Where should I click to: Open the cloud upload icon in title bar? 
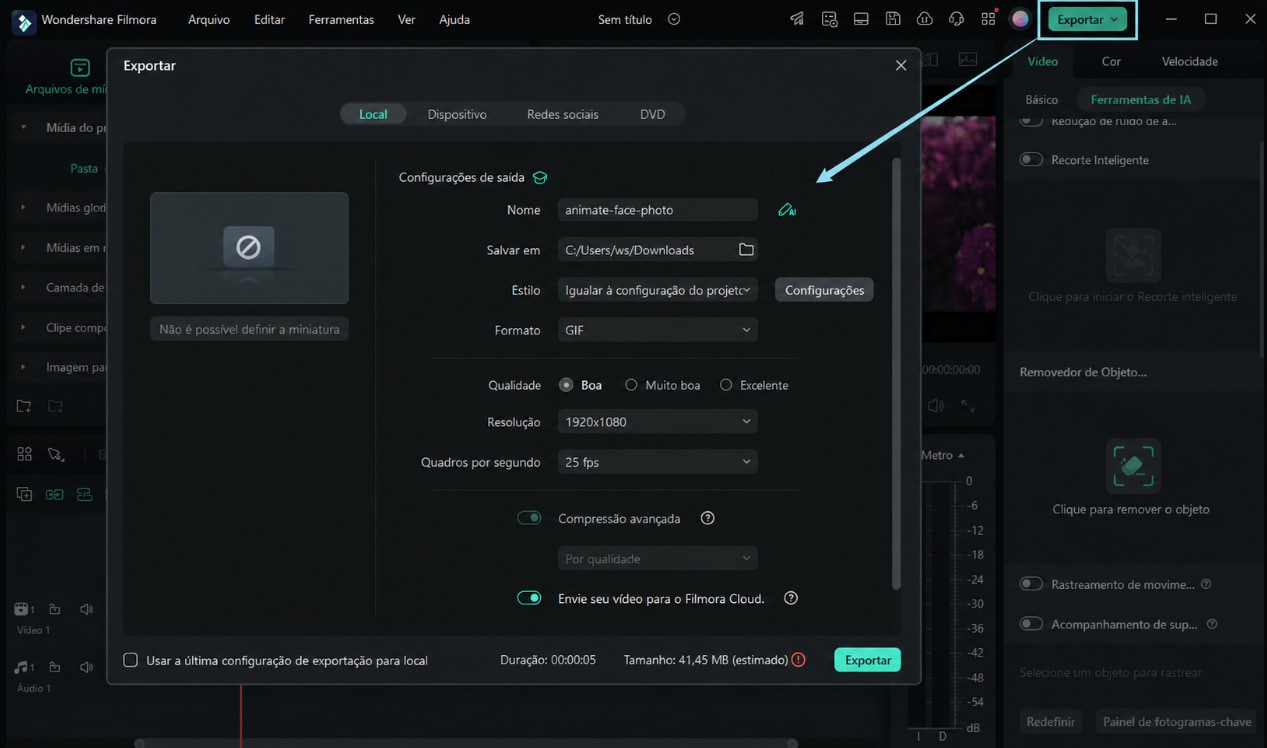(x=925, y=19)
